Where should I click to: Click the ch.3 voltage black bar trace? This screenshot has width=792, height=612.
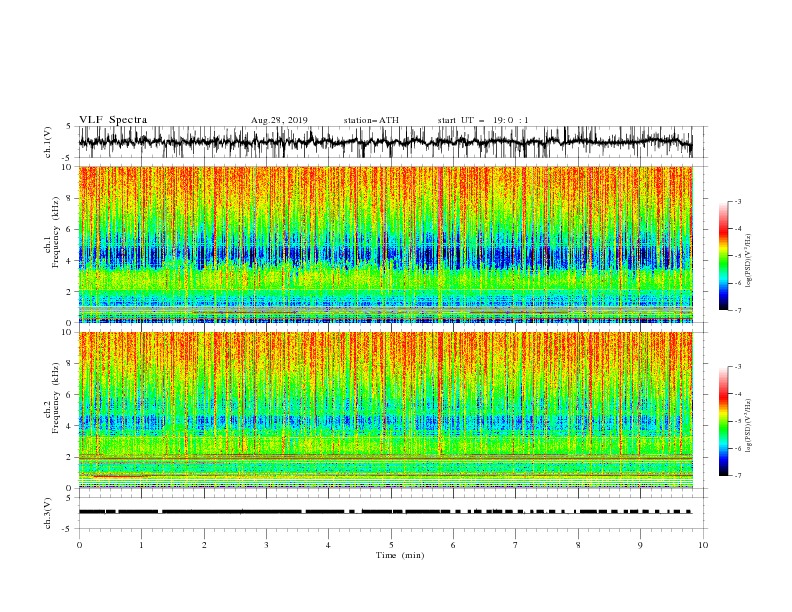pyautogui.click(x=385, y=512)
